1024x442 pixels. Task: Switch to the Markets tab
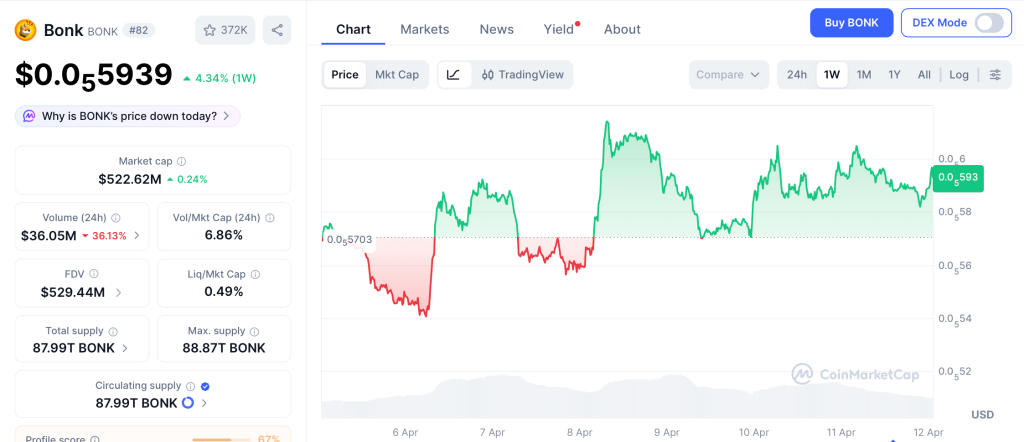(x=424, y=29)
